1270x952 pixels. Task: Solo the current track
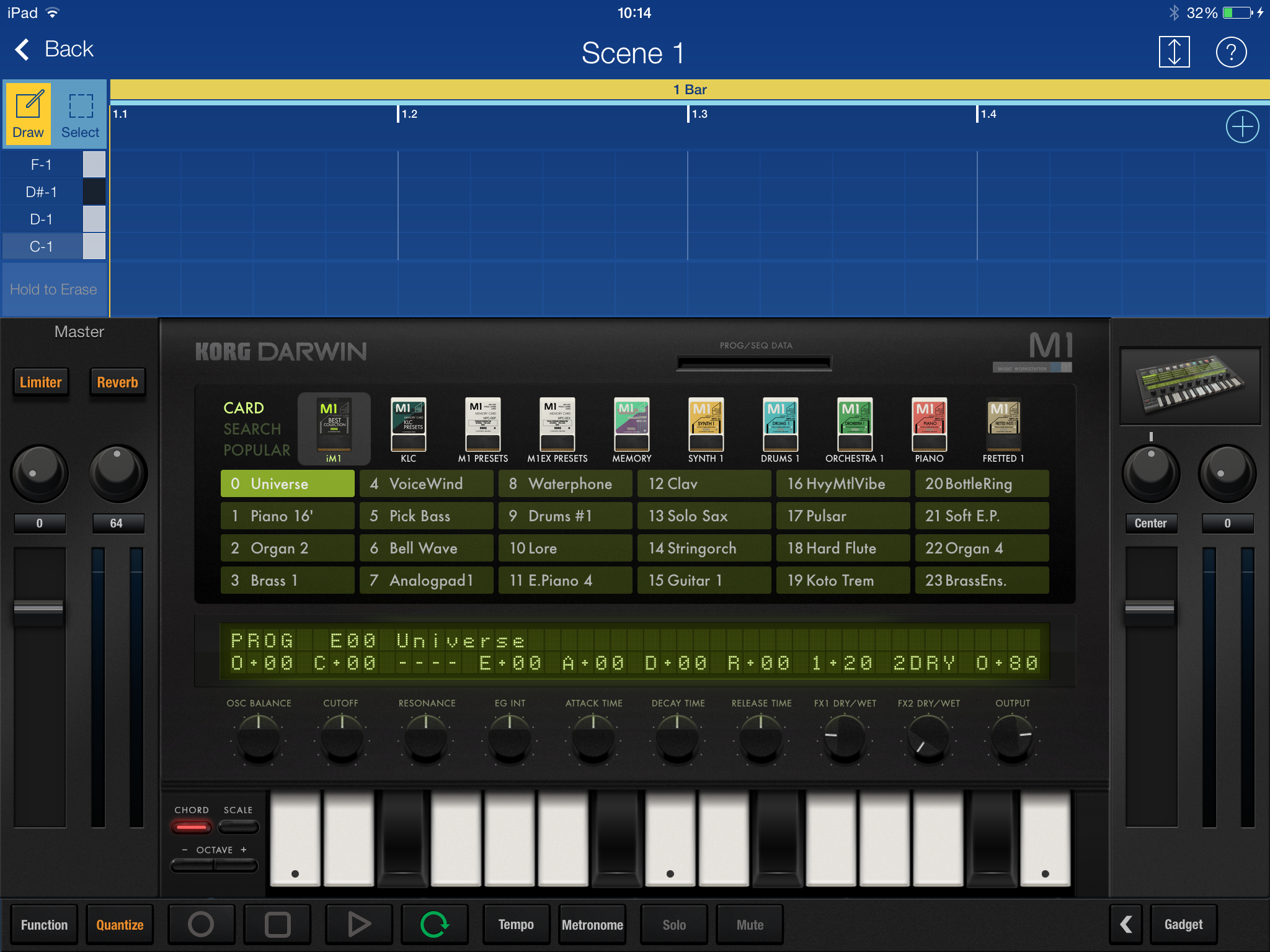click(x=674, y=924)
